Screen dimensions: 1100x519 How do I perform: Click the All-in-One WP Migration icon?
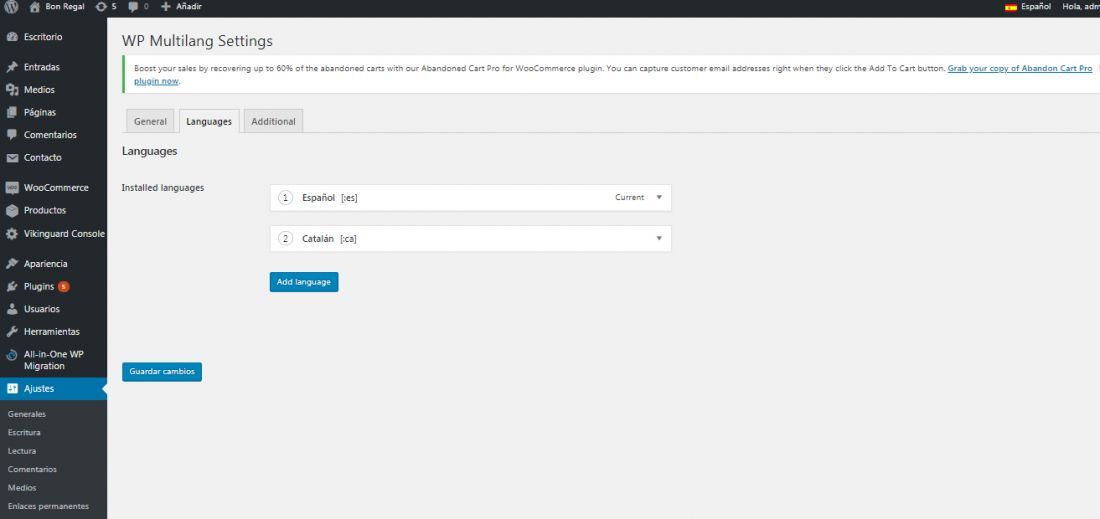tap(11, 355)
